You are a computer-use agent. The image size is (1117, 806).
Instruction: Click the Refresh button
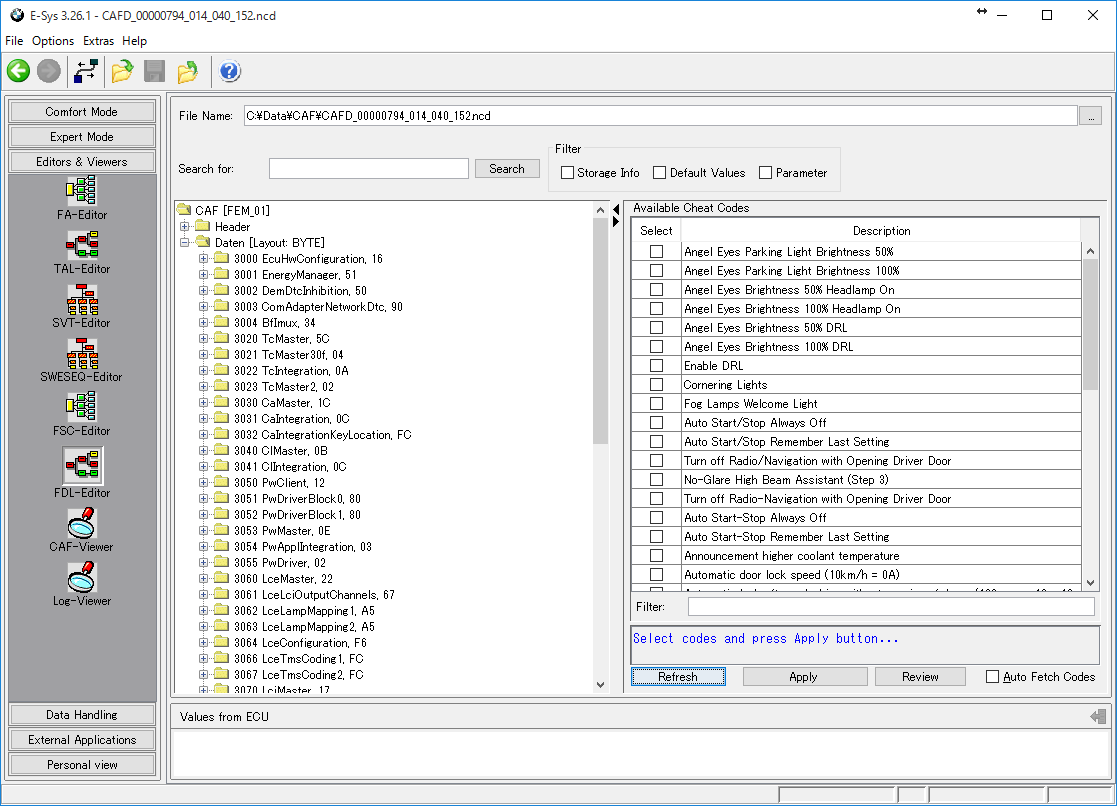pos(678,676)
